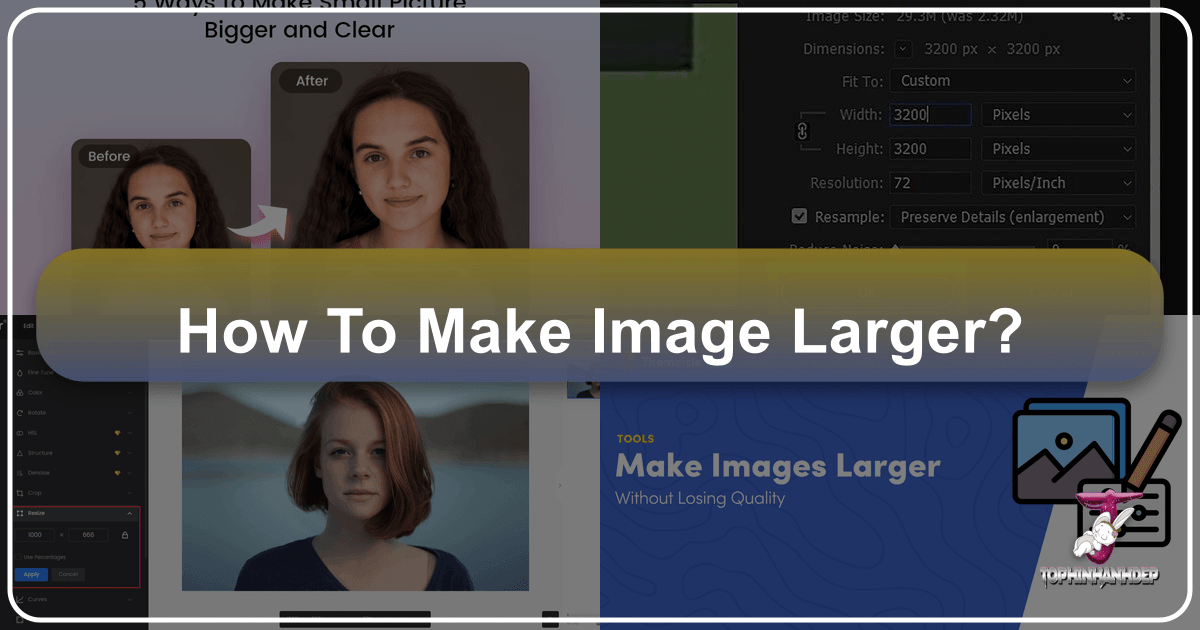Open the Denoise section in sidebar
This screenshot has width=1200, height=630.
19,472
